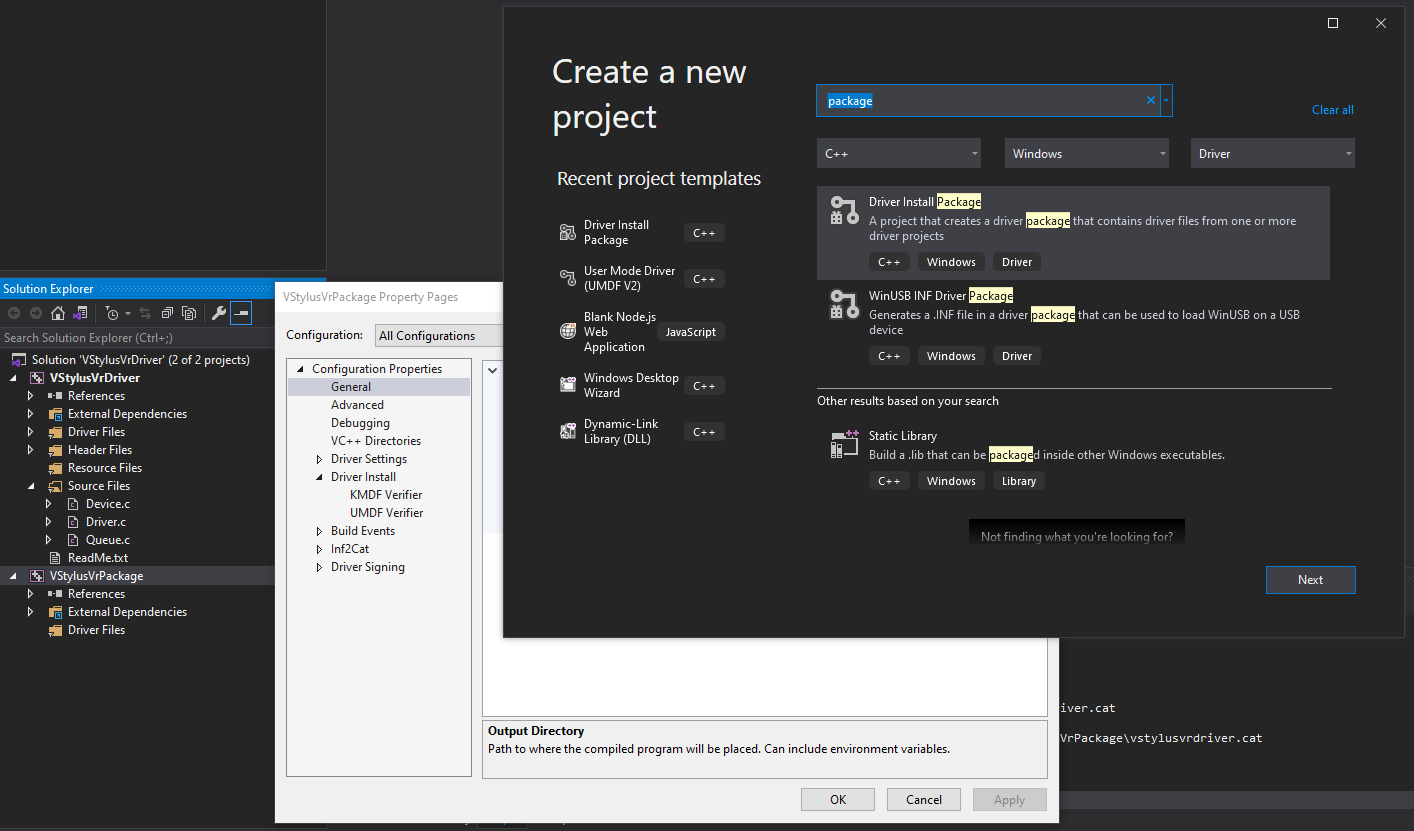Navigate Home in the Solution Explorer toolbar

[x=57, y=313]
